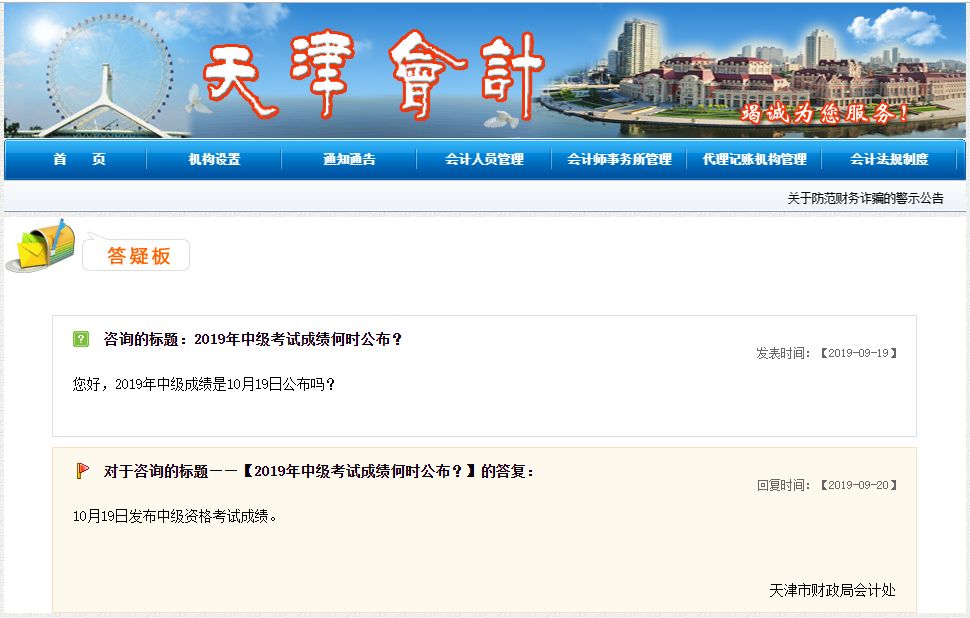Screen dimensions: 970x618
Task: Select 会计师事务所管理 in the navigation
Action: point(622,160)
